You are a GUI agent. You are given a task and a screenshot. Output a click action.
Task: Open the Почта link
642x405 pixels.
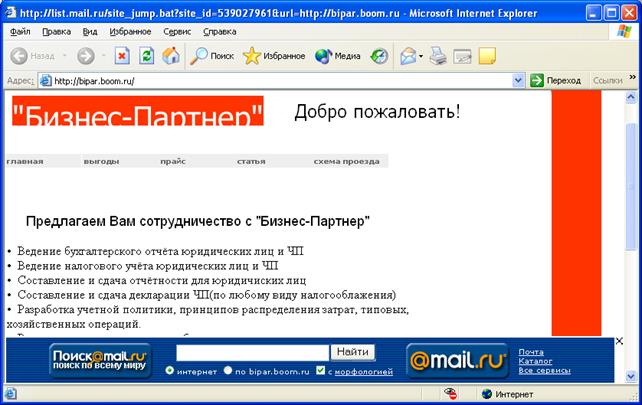coord(531,352)
